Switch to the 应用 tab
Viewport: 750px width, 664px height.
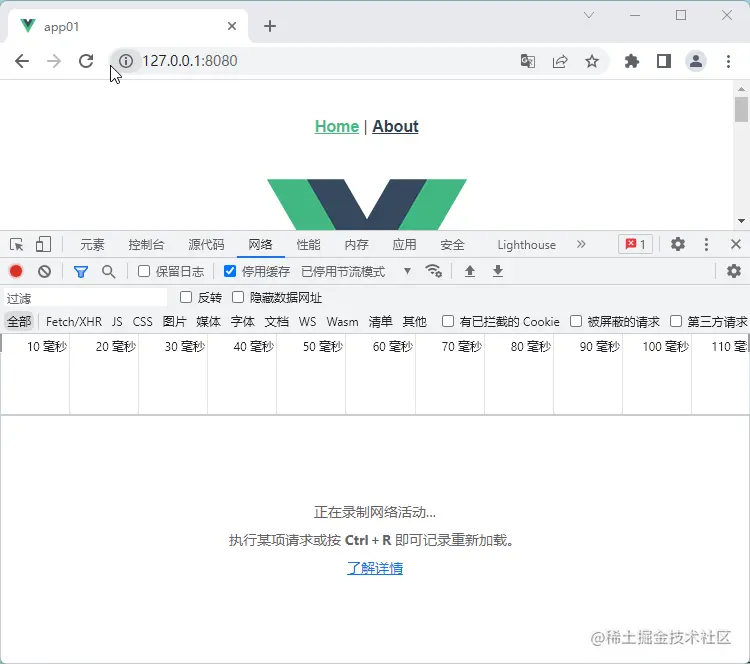404,244
